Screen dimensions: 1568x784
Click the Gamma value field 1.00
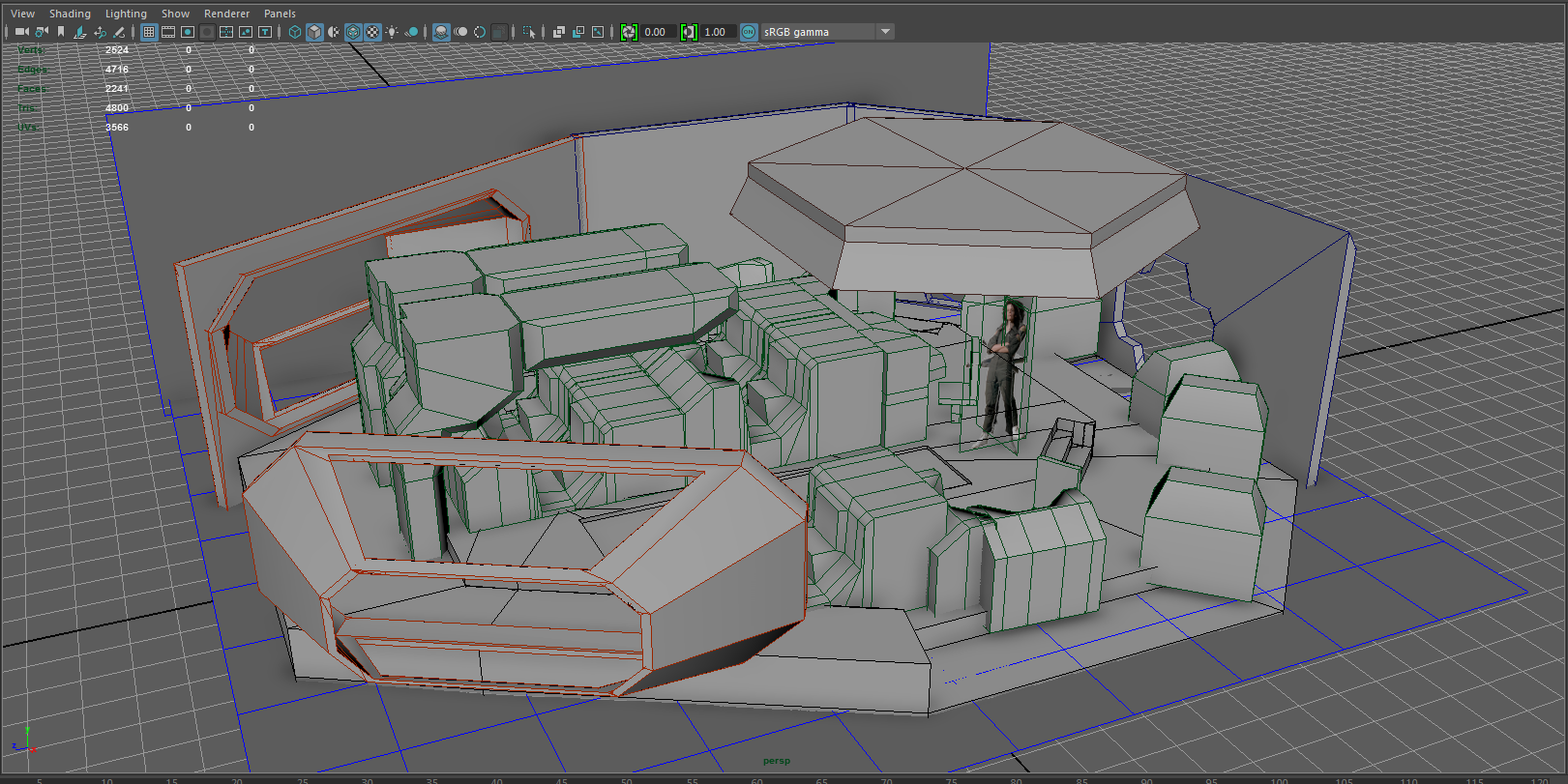click(x=717, y=32)
